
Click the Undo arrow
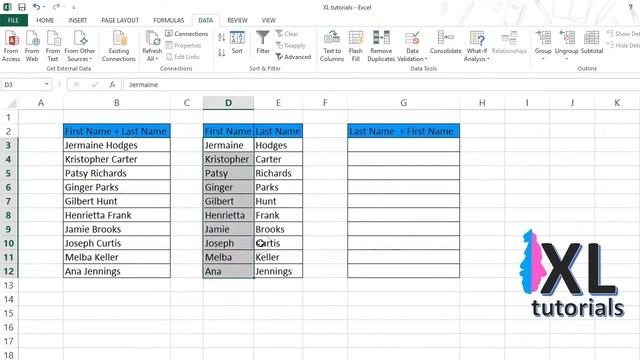[36, 7]
